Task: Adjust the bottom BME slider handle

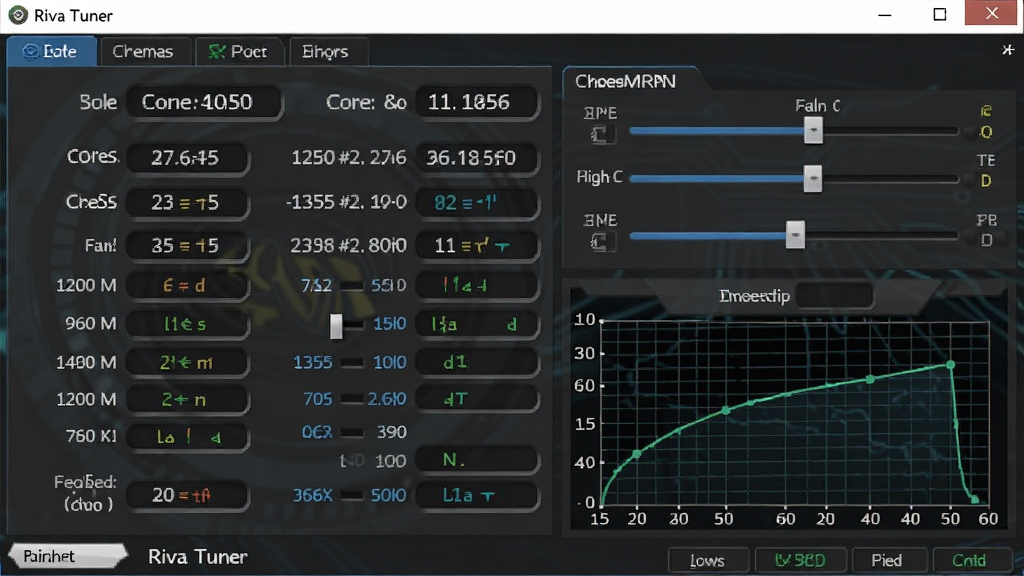Action: 795,235
